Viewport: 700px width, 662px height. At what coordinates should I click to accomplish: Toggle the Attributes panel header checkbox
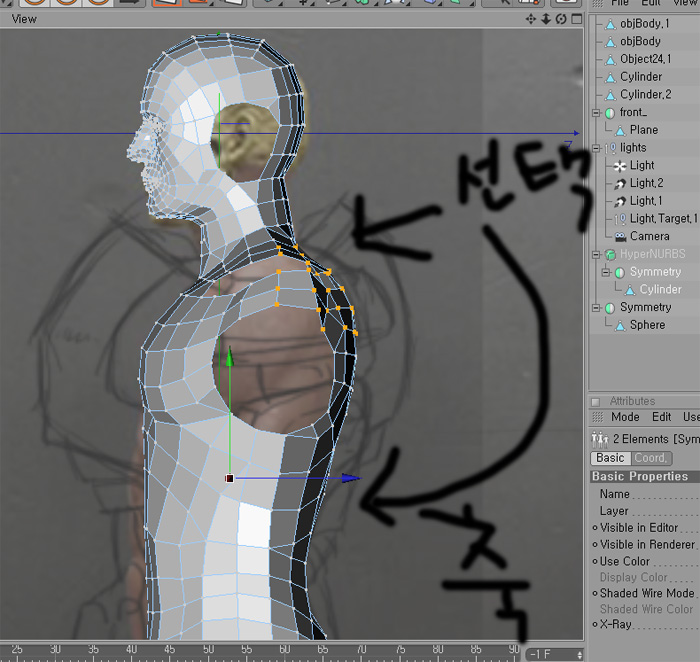tap(595, 402)
